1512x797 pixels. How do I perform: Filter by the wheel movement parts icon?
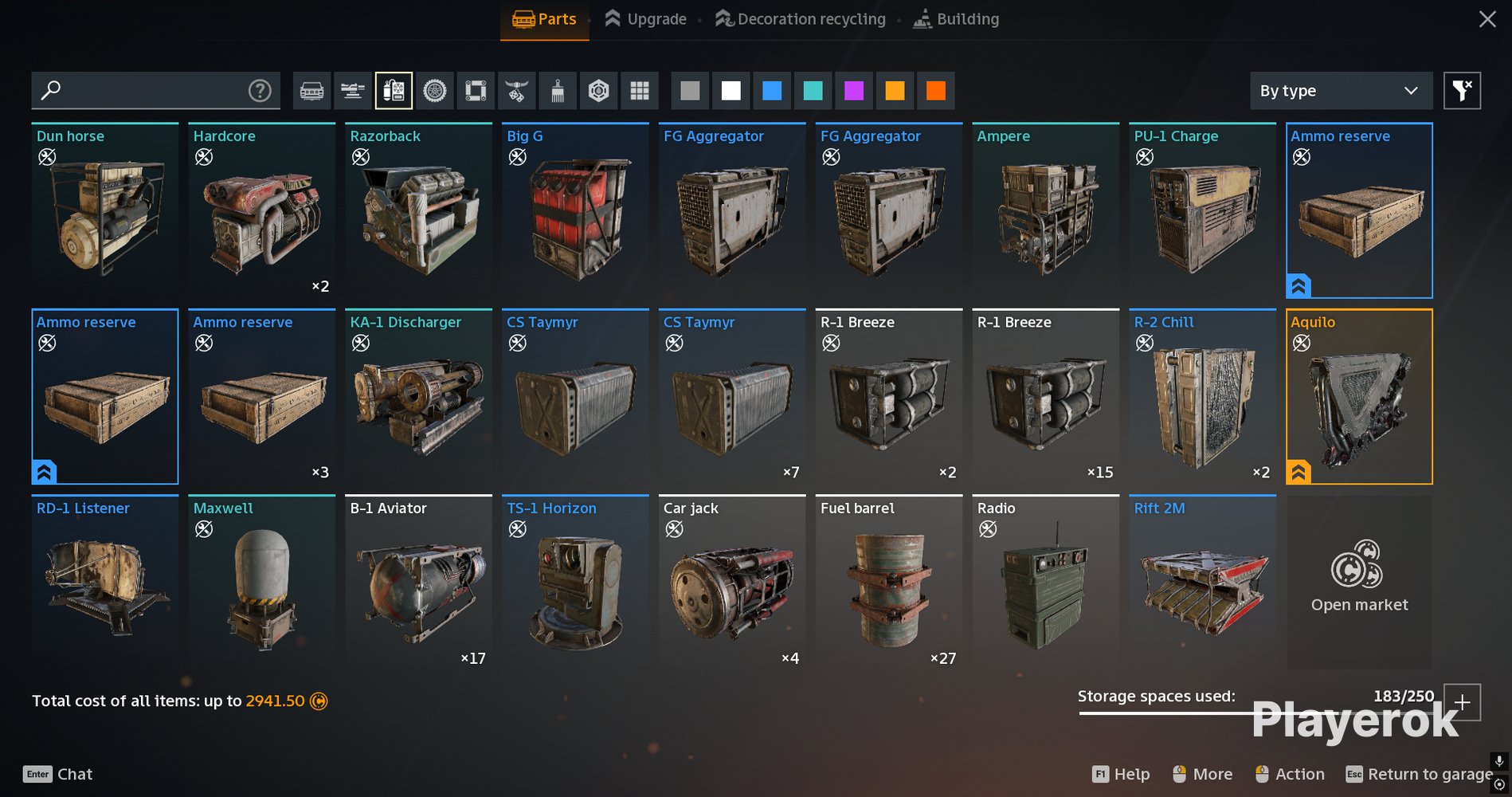coord(435,91)
